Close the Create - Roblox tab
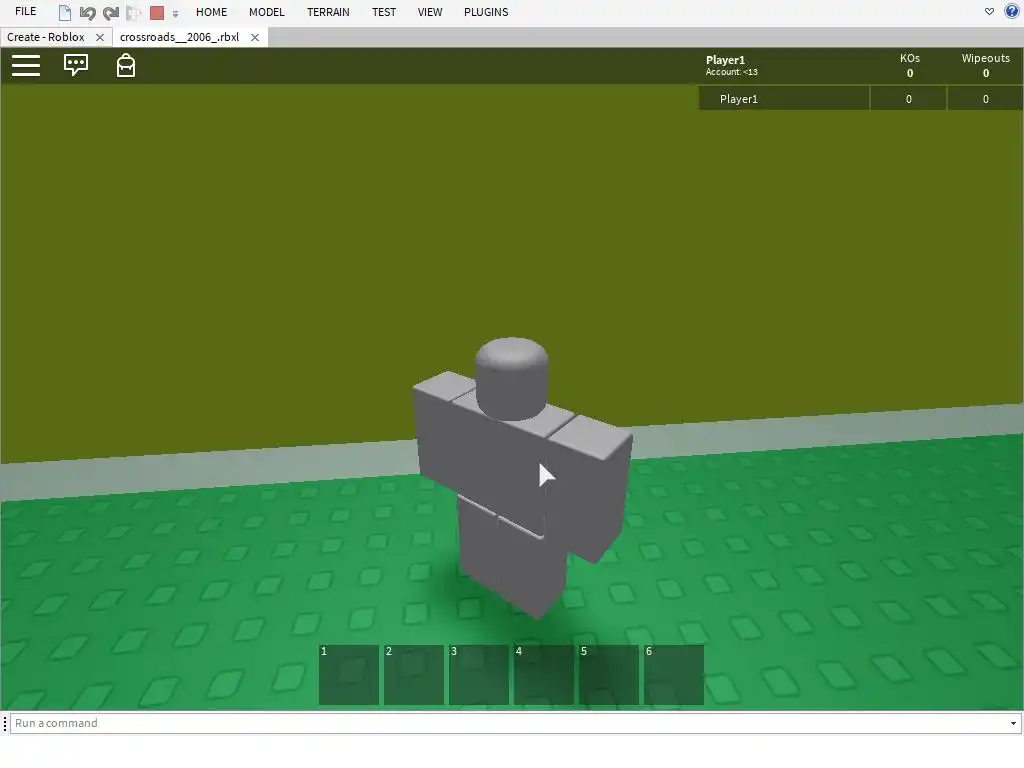 coord(100,38)
